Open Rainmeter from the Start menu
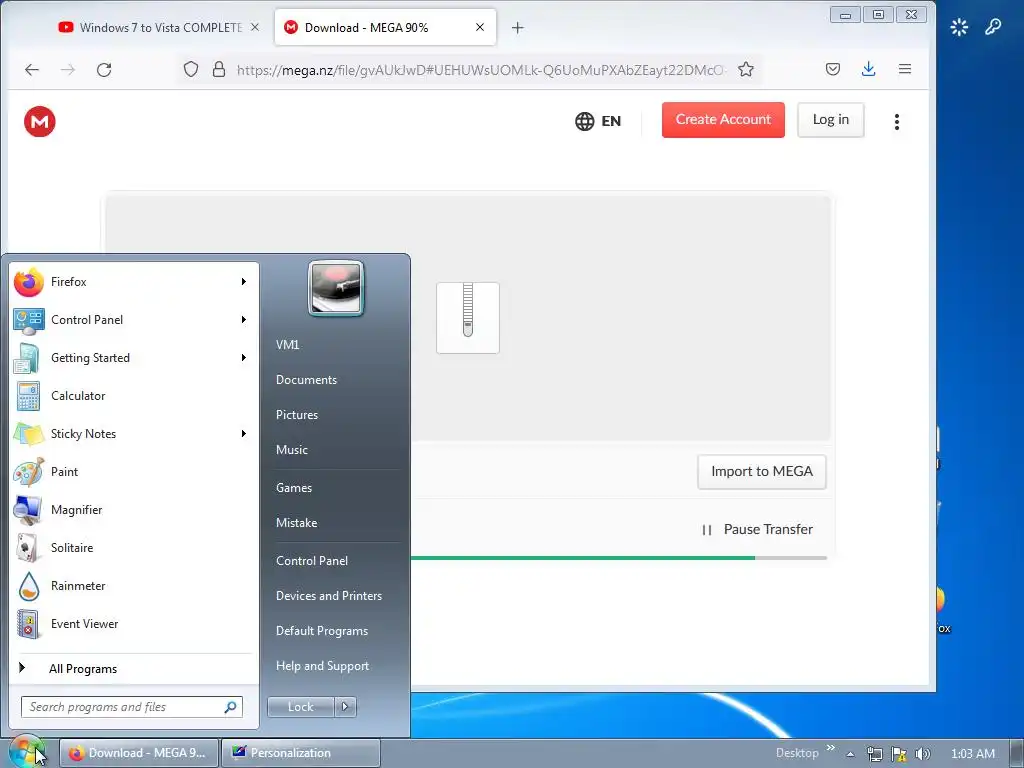The width and height of the screenshot is (1024, 768). click(x=134, y=585)
